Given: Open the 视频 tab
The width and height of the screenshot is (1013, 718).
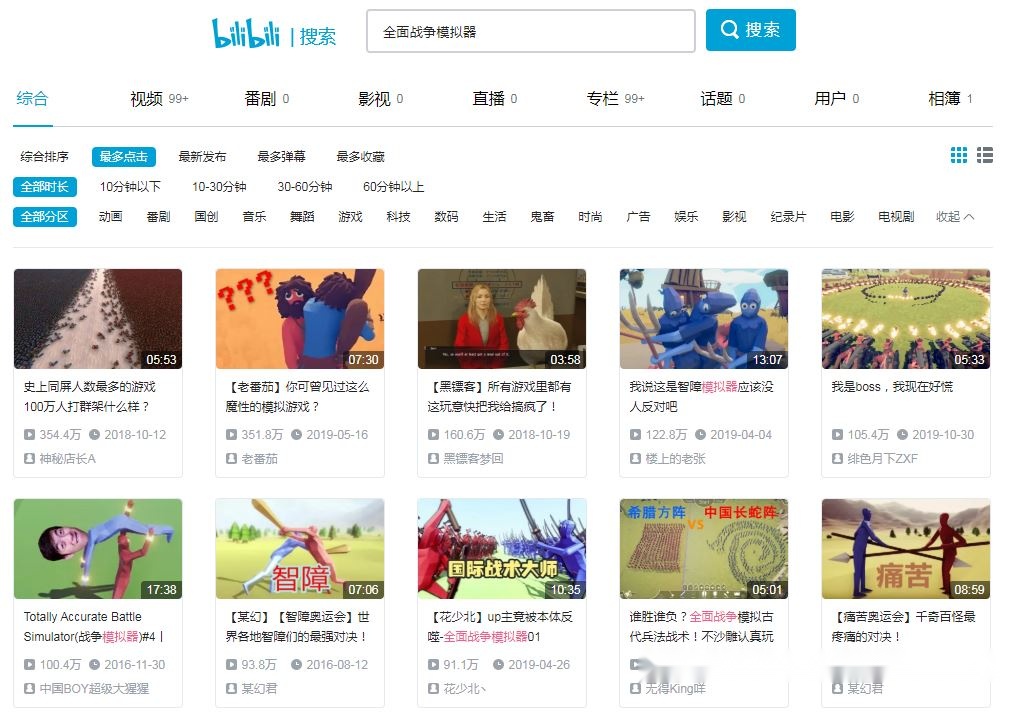Looking at the screenshot, I should pos(159,98).
